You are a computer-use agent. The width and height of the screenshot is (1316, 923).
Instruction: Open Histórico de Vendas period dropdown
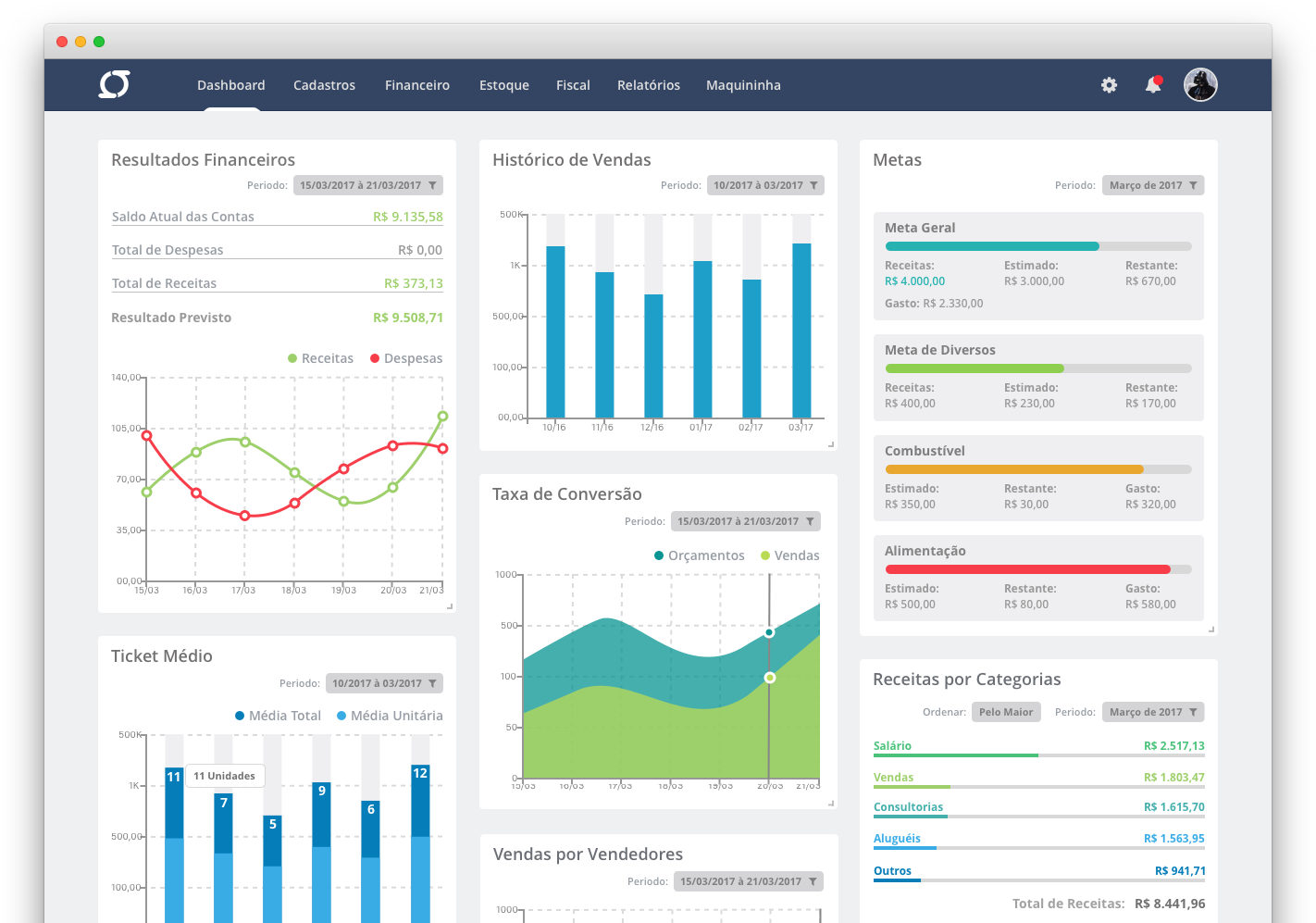pos(765,185)
